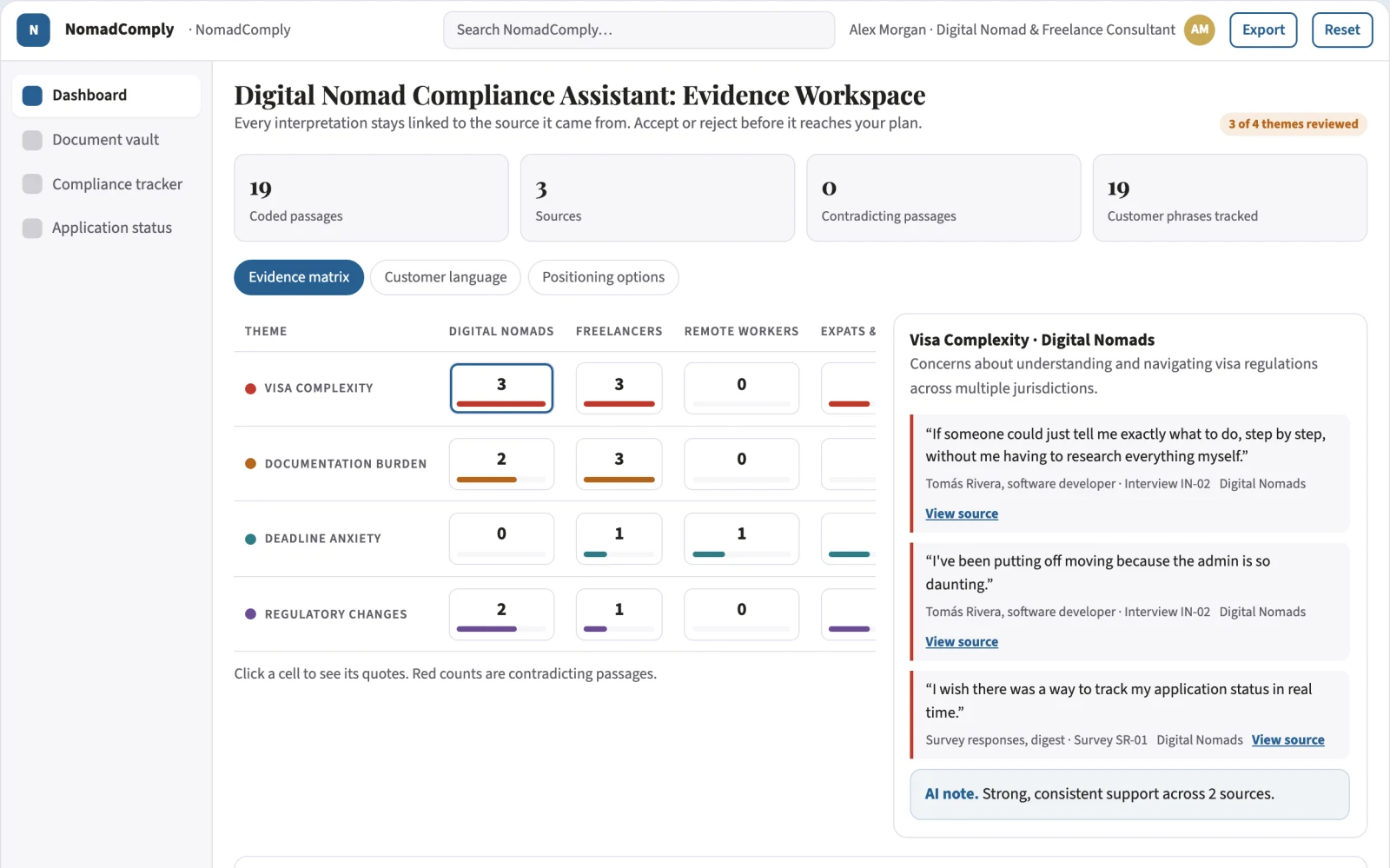
Task: Click the Documentation Burden theme label
Action: click(345, 464)
